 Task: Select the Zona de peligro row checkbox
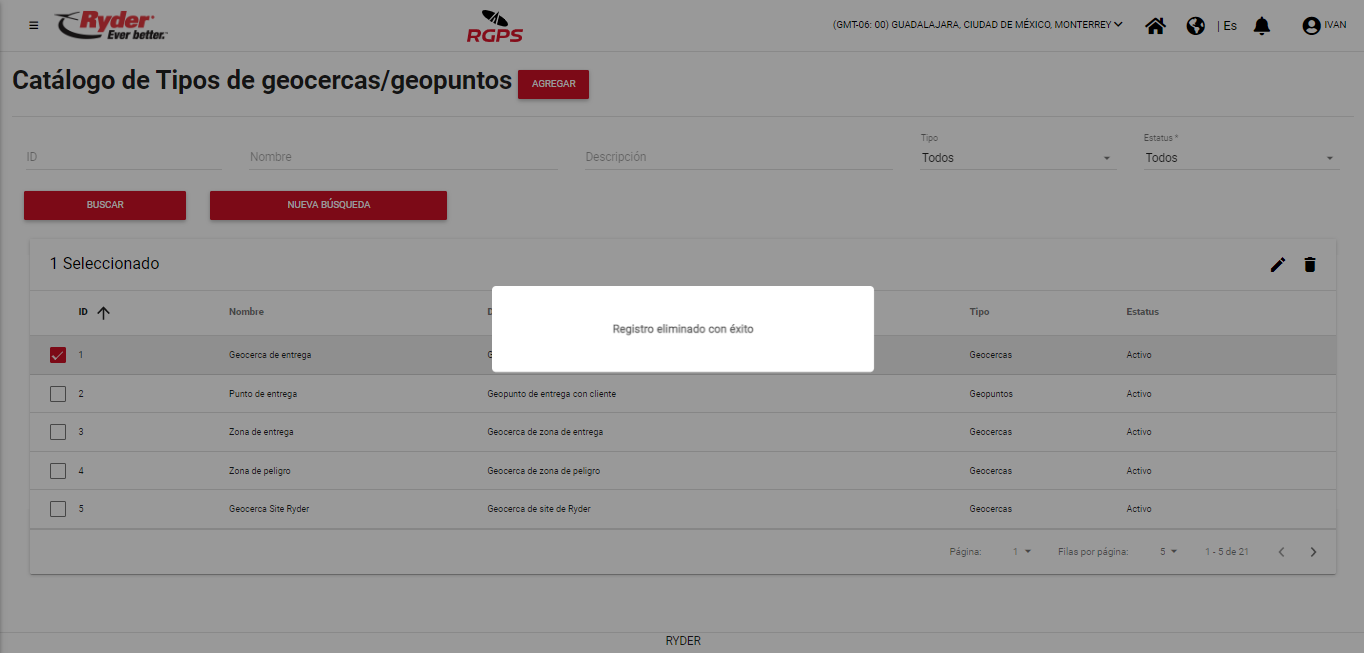(58, 471)
